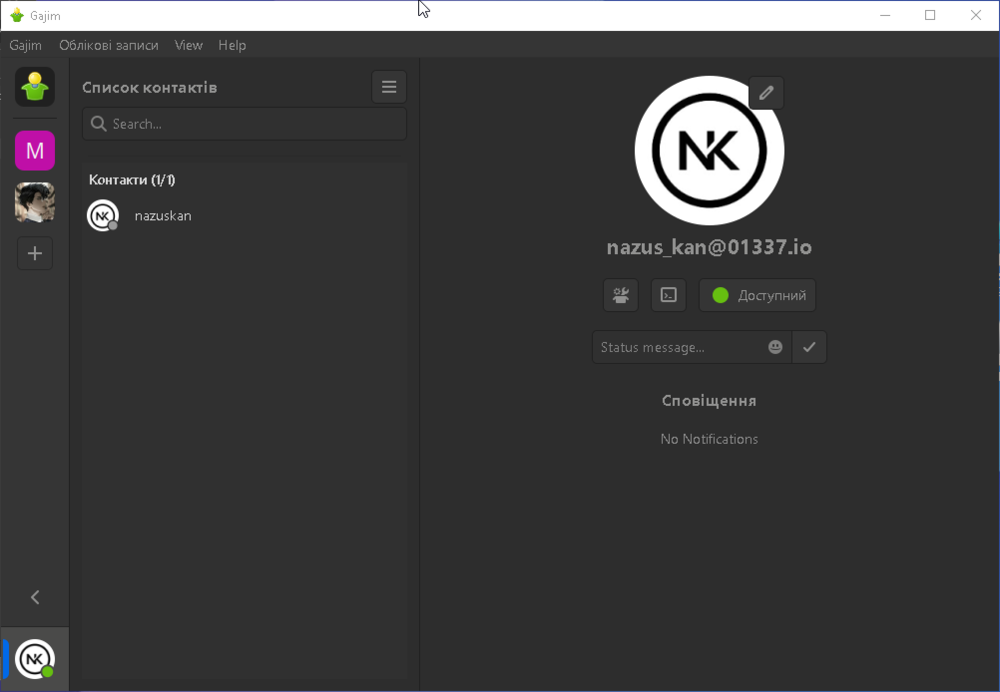The height and width of the screenshot is (692, 1000).
Task: Open the emoji picker for status message
Action: click(x=776, y=347)
